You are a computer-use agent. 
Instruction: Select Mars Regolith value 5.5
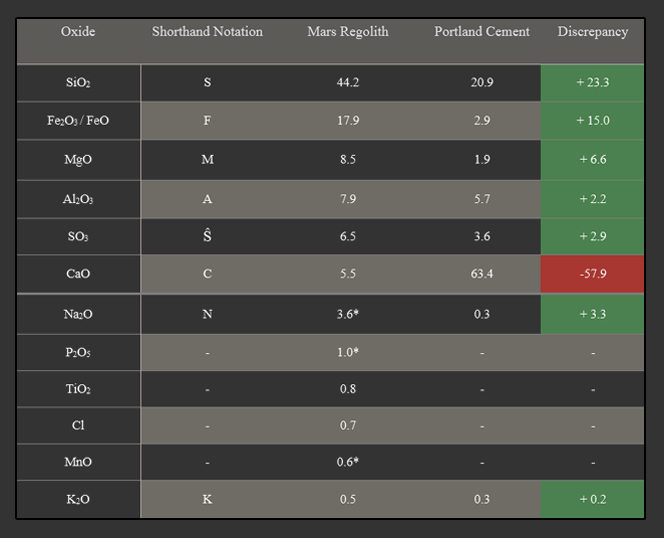pos(348,274)
